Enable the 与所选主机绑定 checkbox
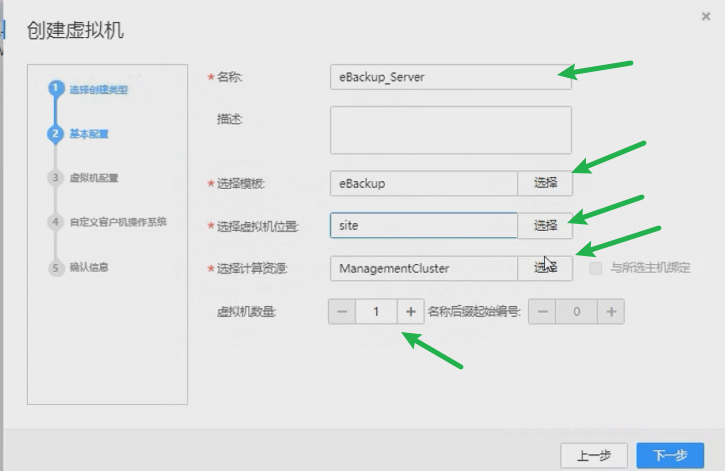Image resolution: width=725 pixels, height=471 pixels. click(596, 268)
